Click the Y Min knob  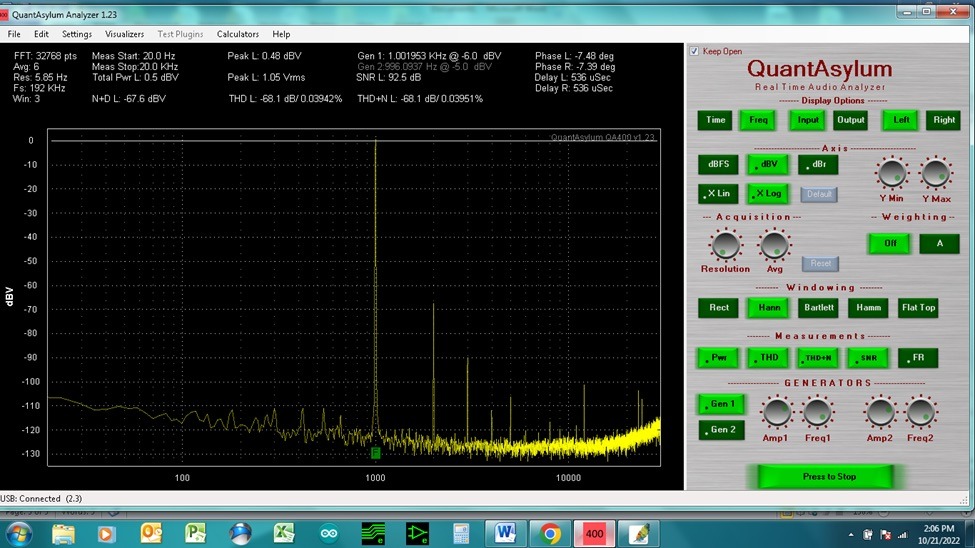(892, 174)
